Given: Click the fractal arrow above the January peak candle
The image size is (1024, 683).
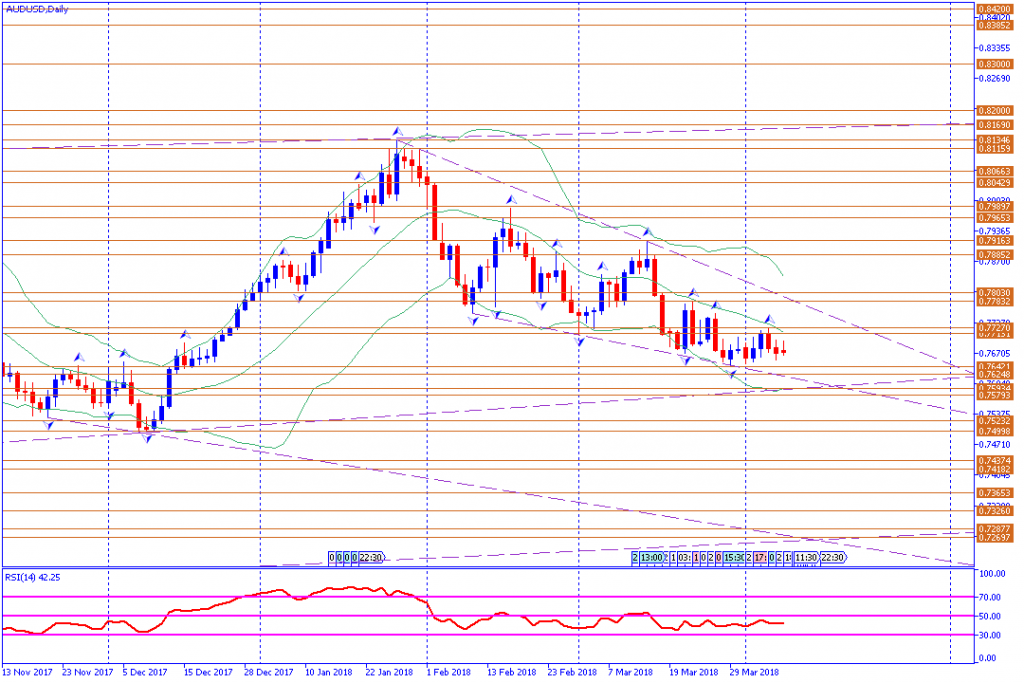Looking at the screenshot, I should [397, 131].
